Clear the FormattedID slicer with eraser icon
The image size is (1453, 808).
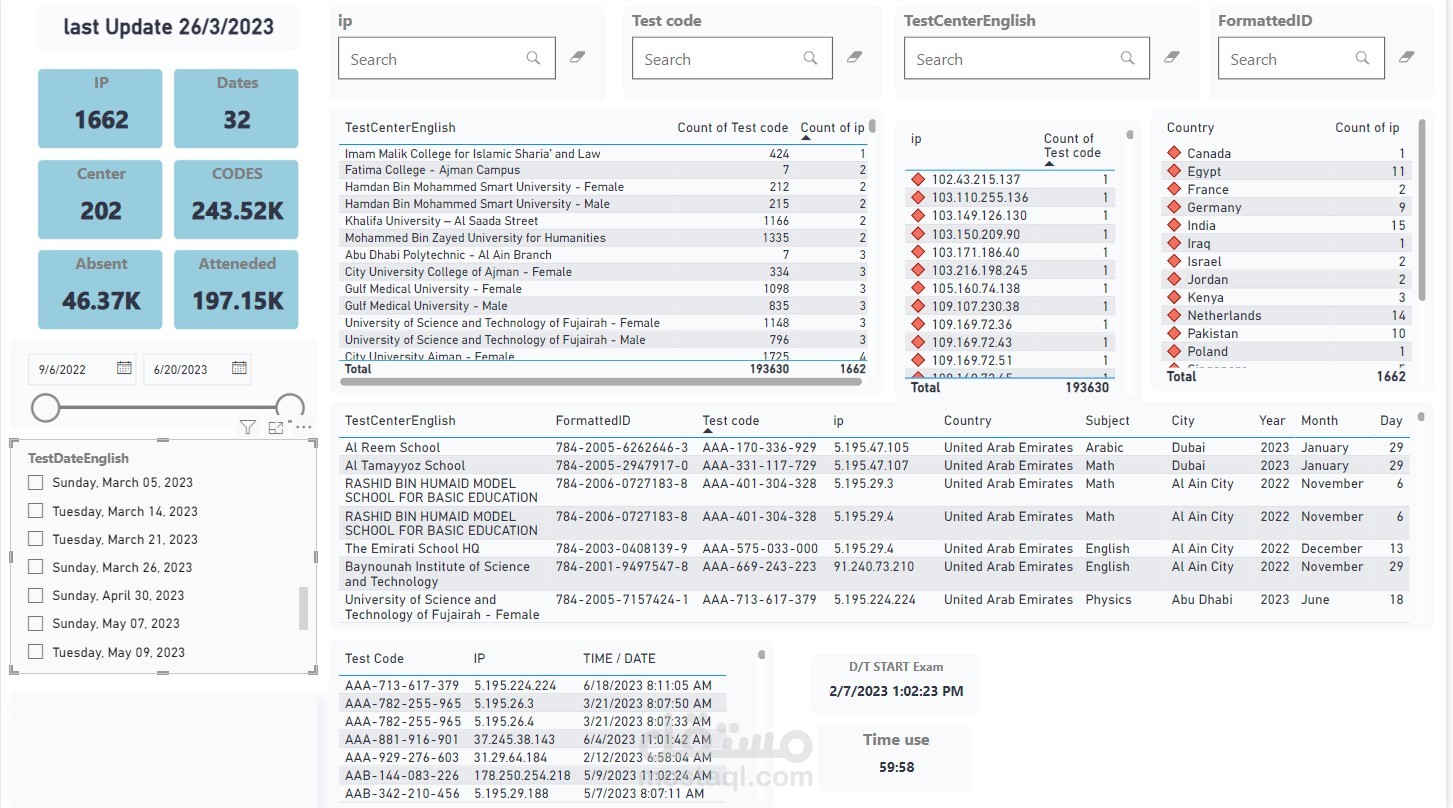[x=1407, y=58]
